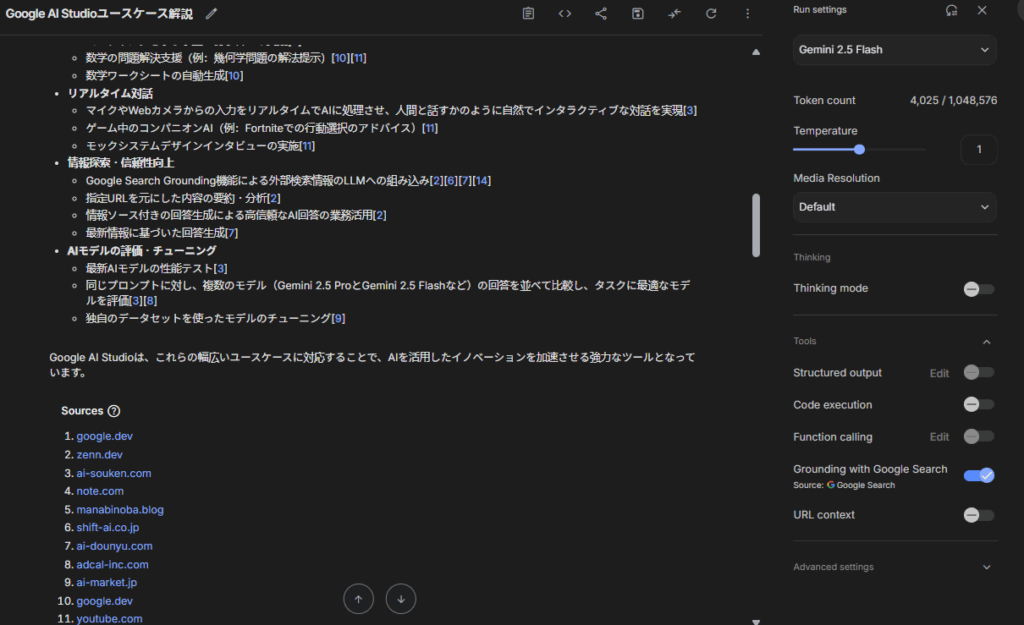Open system instructions from the clipboard icon

click(528, 13)
